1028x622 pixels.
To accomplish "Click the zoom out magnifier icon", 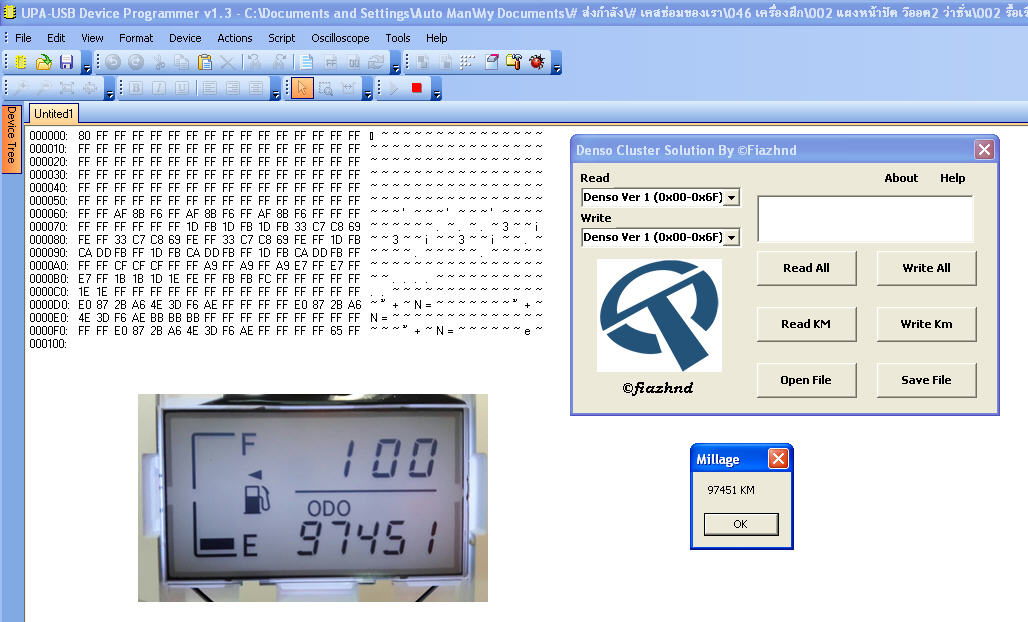I will (44, 88).
